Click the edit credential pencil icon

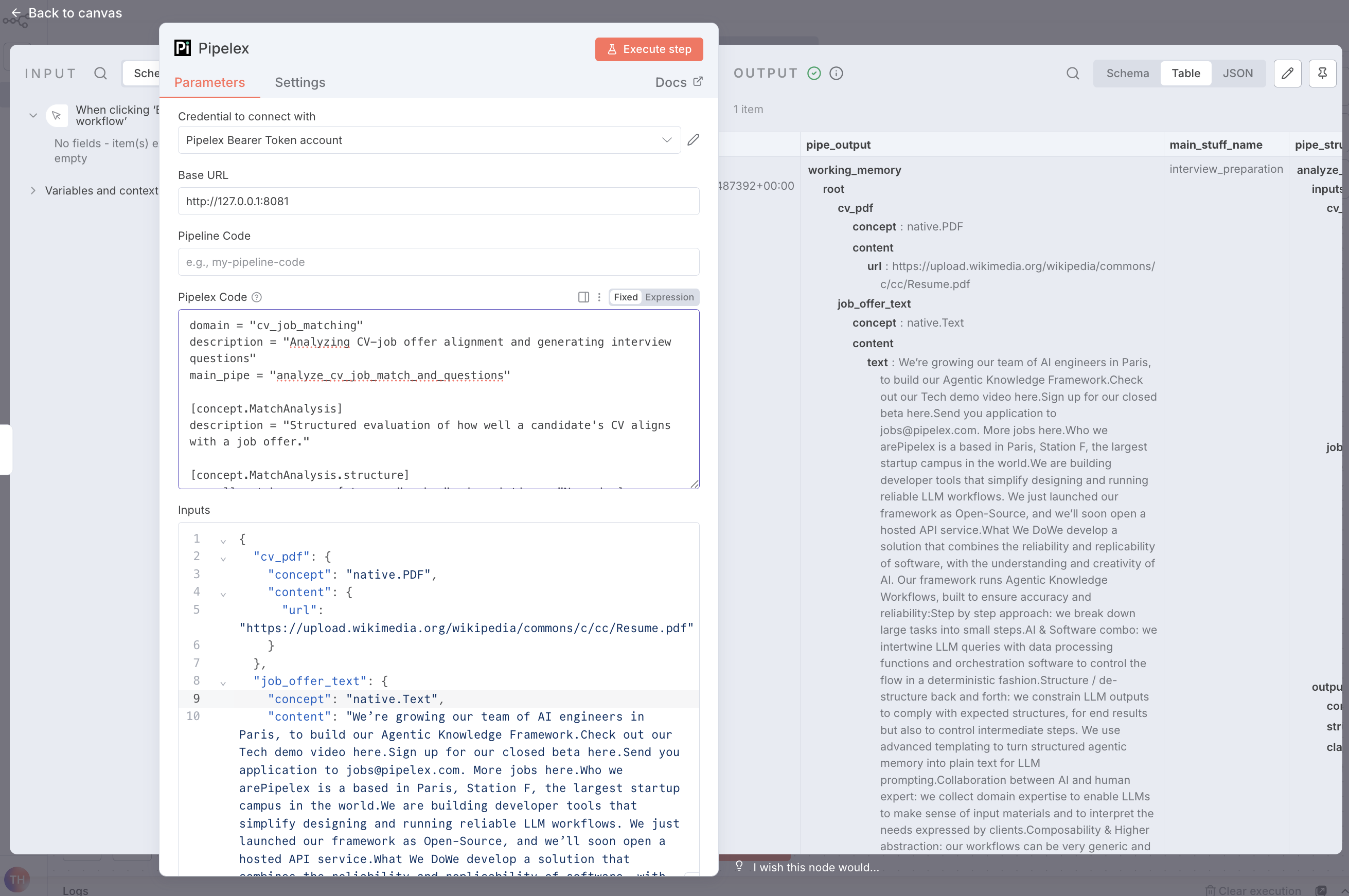click(693, 140)
